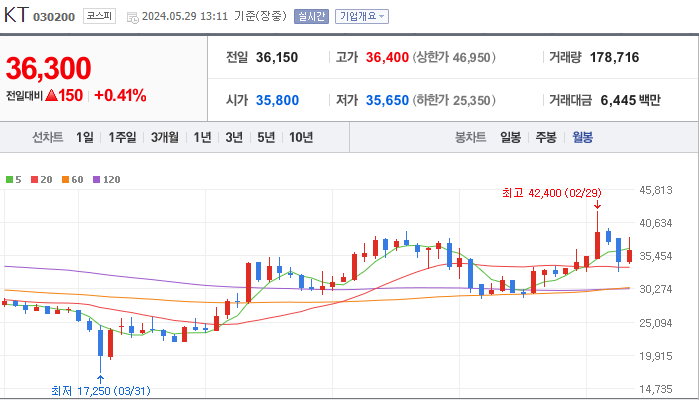This screenshot has width=699, height=400.
Task: Click the trading value 6,445 백만
Action: coord(630,100)
